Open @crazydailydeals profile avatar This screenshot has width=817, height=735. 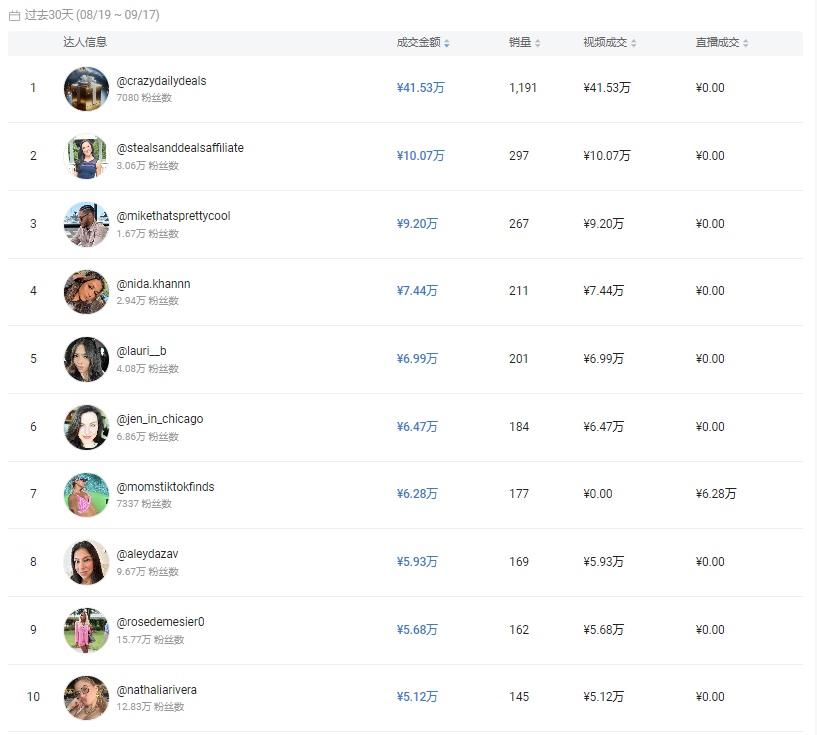pyautogui.click(x=86, y=89)
